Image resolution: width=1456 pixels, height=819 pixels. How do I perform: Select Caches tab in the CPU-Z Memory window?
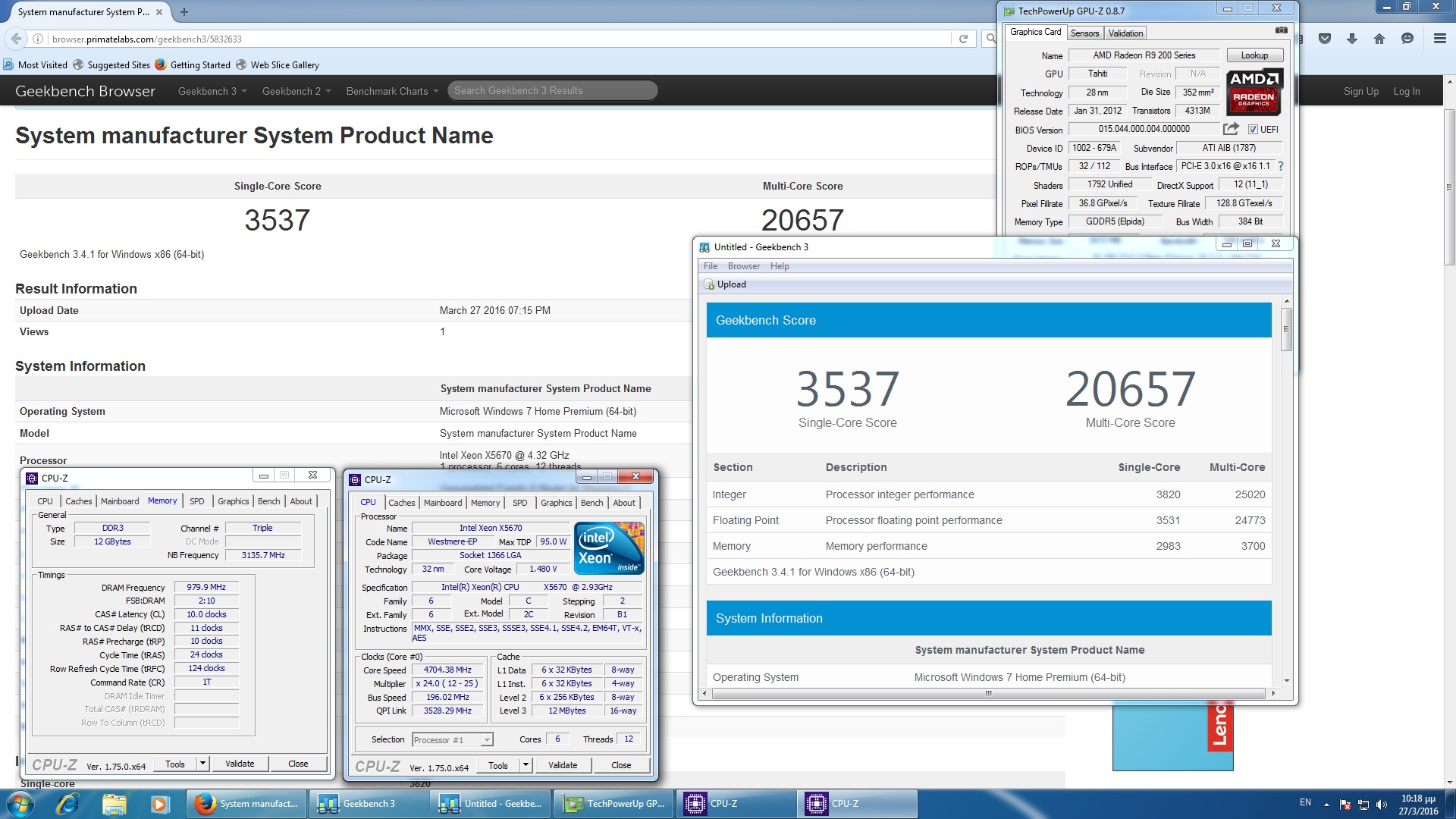point(78,501)
